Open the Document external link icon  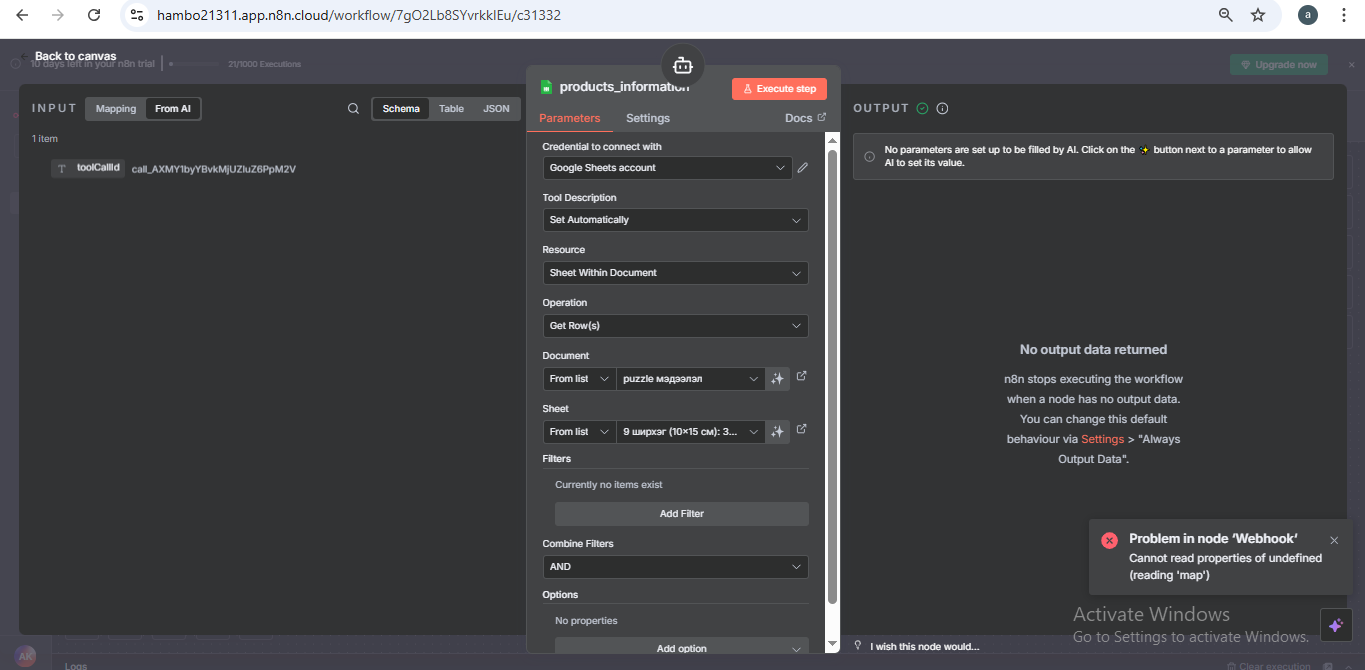[801, 377]
